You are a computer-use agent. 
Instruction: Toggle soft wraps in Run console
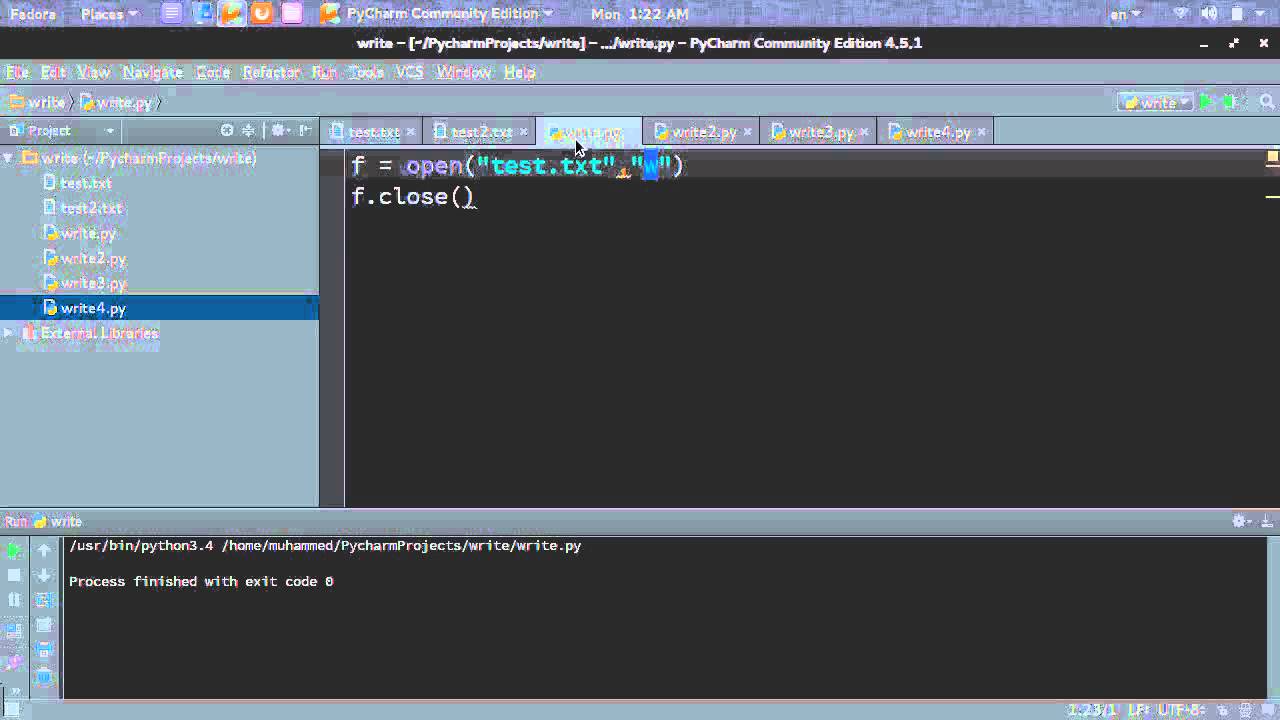tap(44, 601)
